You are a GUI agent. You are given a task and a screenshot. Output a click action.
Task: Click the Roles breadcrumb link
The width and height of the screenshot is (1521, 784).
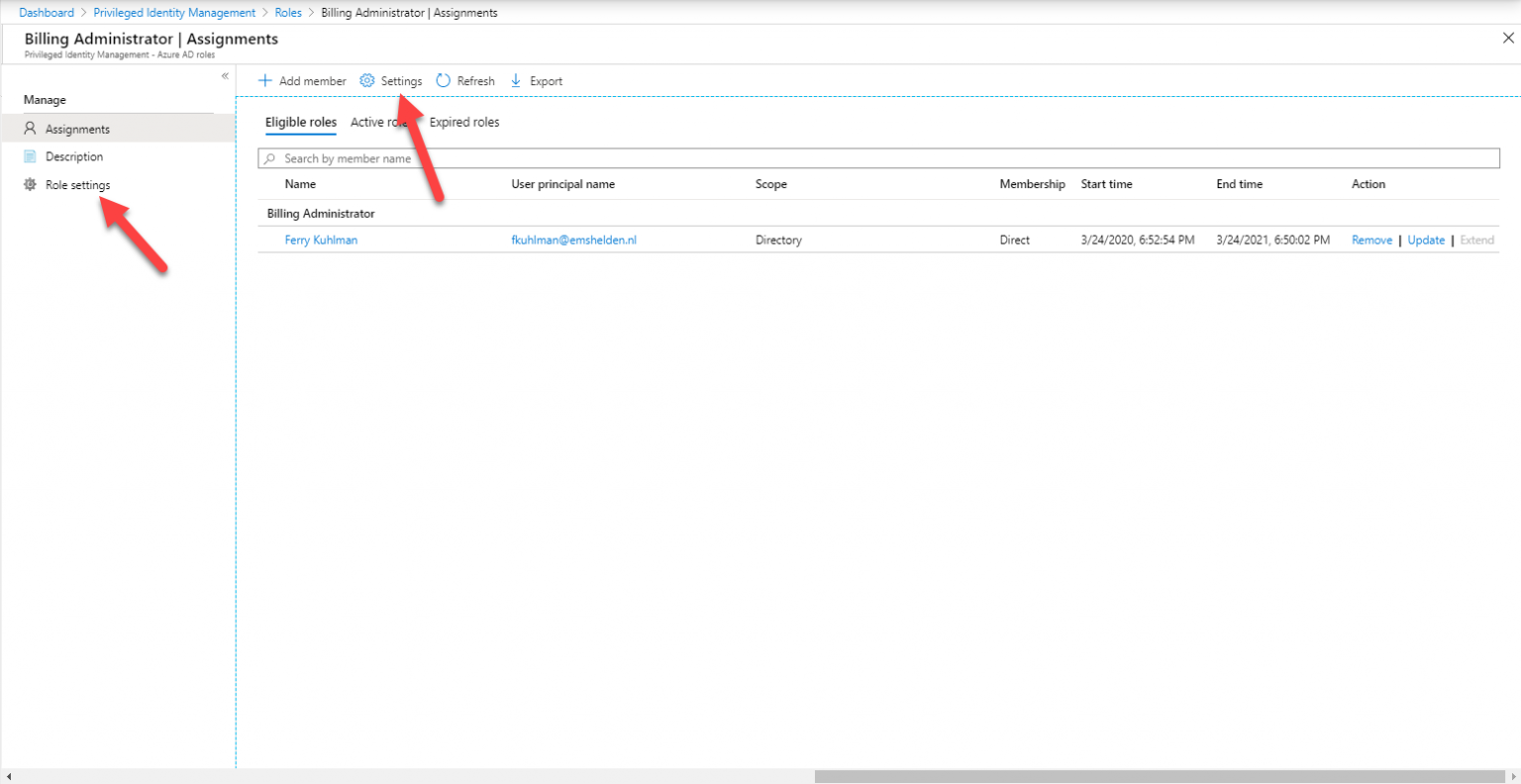pyautogui.click(x=287, y=12)
